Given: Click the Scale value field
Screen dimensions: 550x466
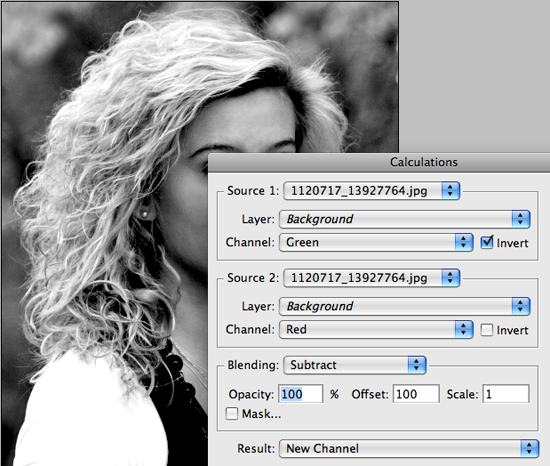Looking at the screenshot, I should [506, 394].
